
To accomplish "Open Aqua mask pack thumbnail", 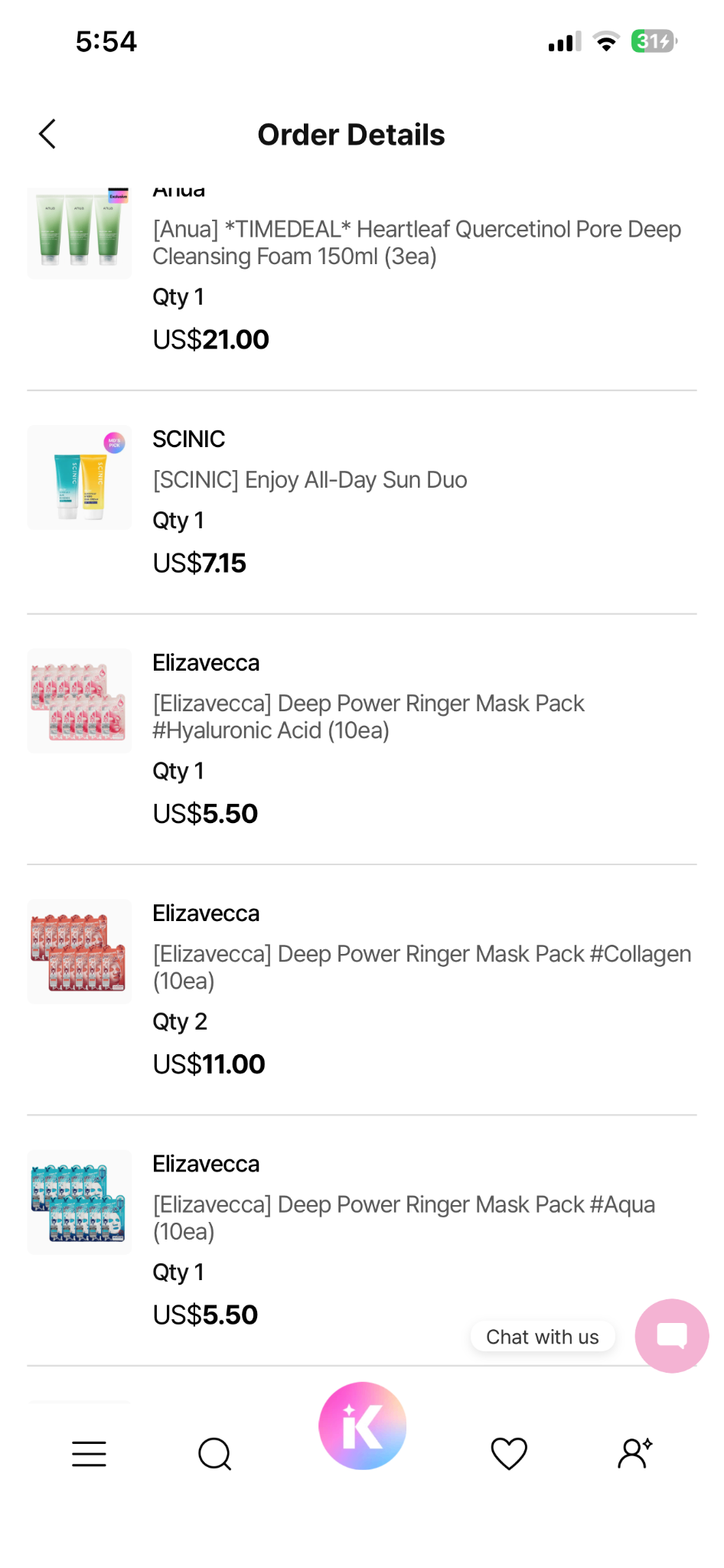I will (80, 1202).
